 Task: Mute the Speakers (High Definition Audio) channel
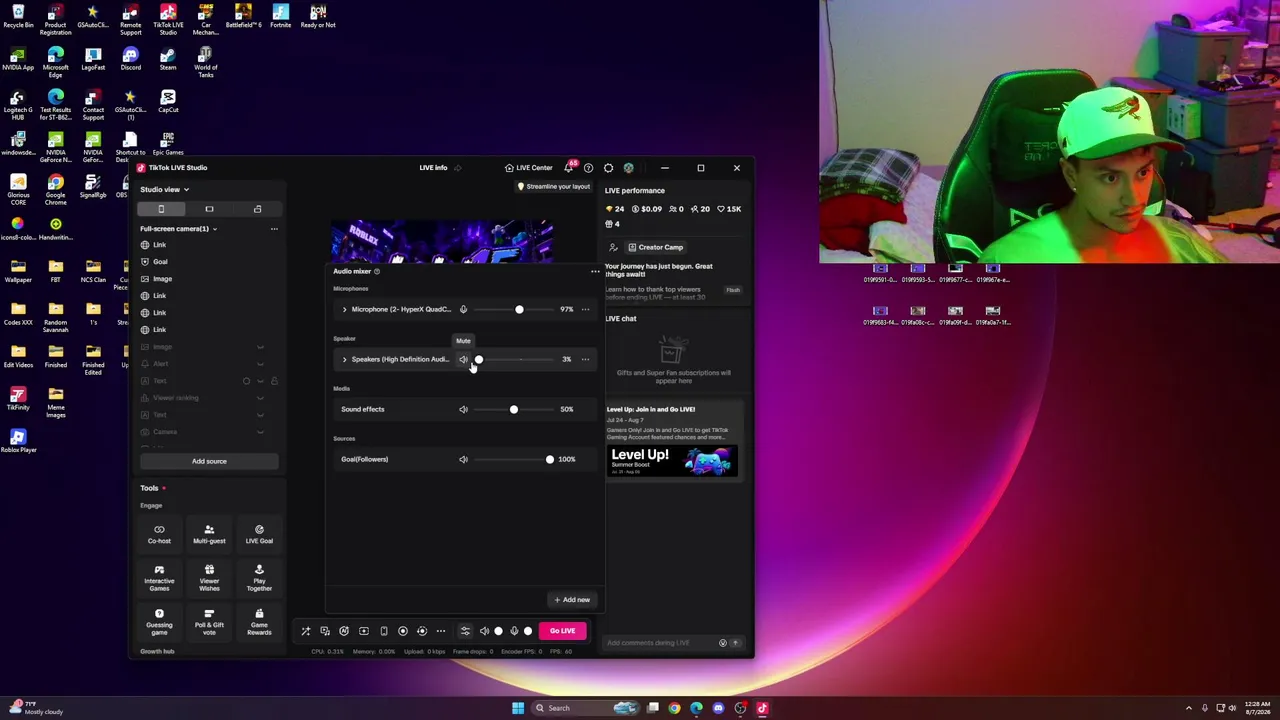pos(463,359)
